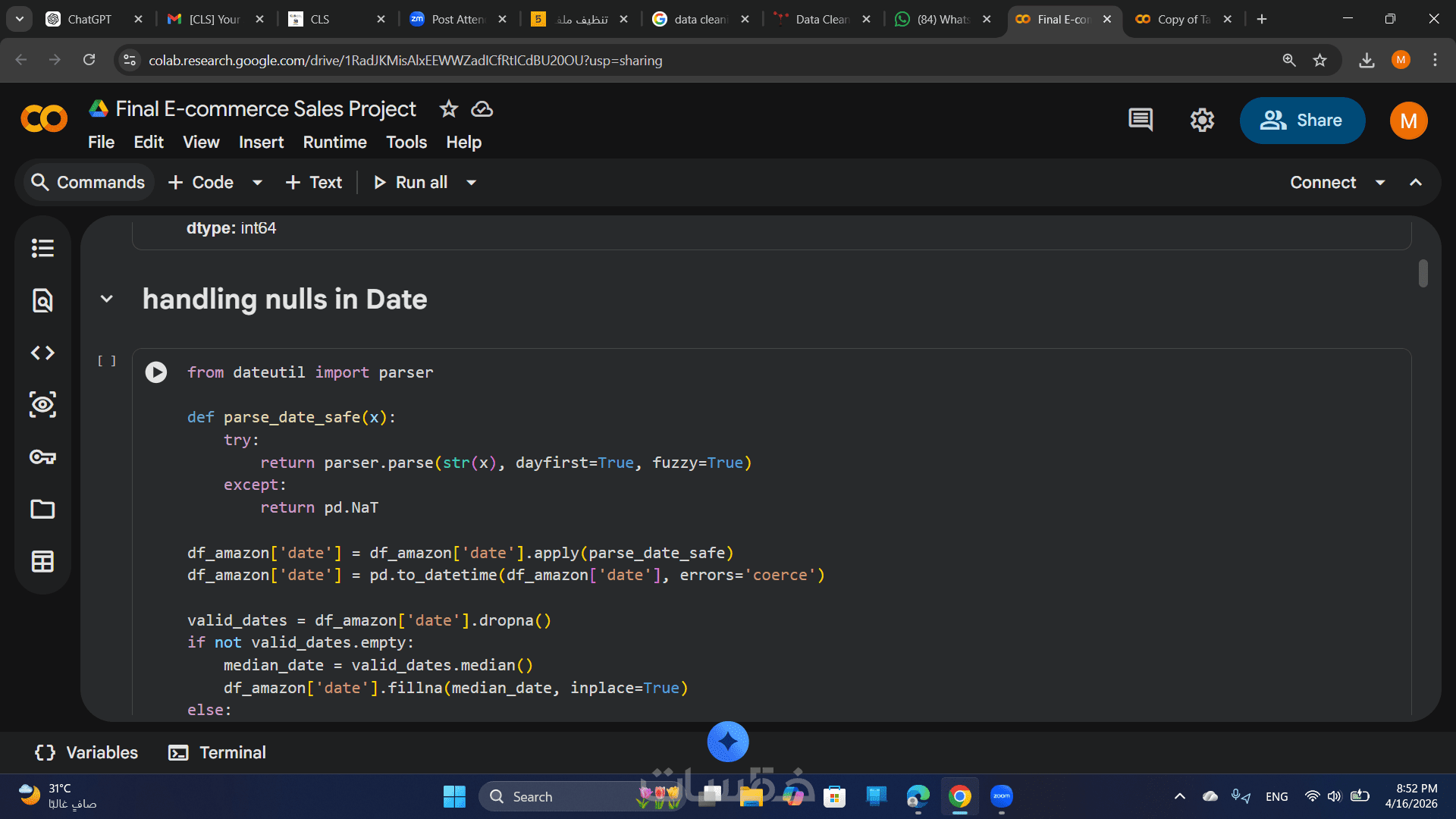The image size is (1456, 819).
Task: Open the find and replace sidebar icon
Action: click(x=42, y=300)
